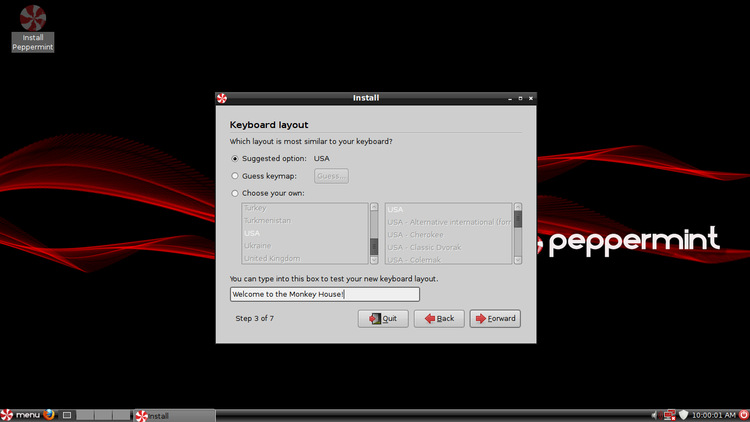Minimize the Install window
The height and width of the screenshot is (422, 750).
point(510,99)
